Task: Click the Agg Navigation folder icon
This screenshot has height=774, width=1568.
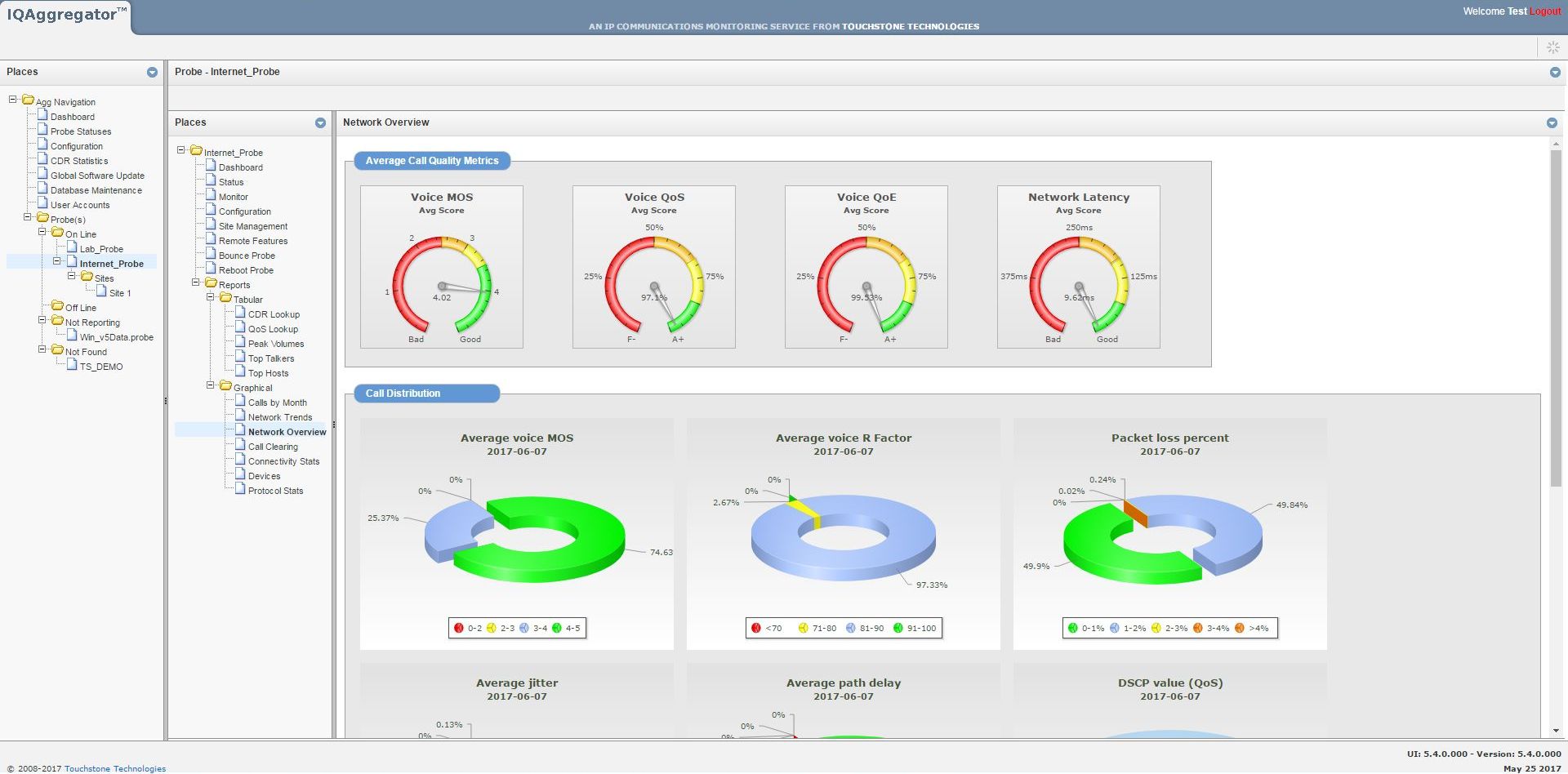Action: click(28, 100)
